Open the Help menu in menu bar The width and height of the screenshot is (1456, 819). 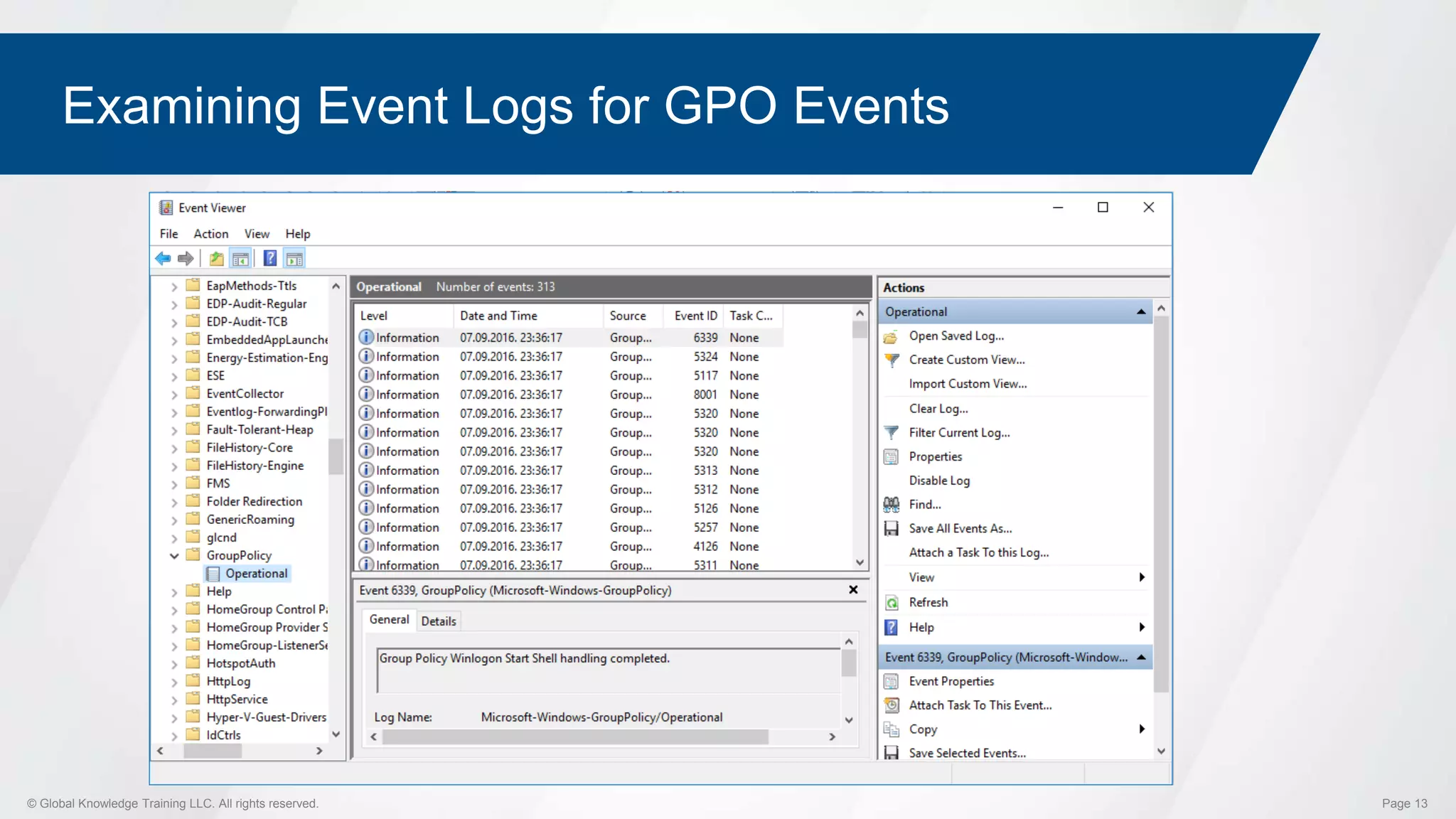(298, 234)
